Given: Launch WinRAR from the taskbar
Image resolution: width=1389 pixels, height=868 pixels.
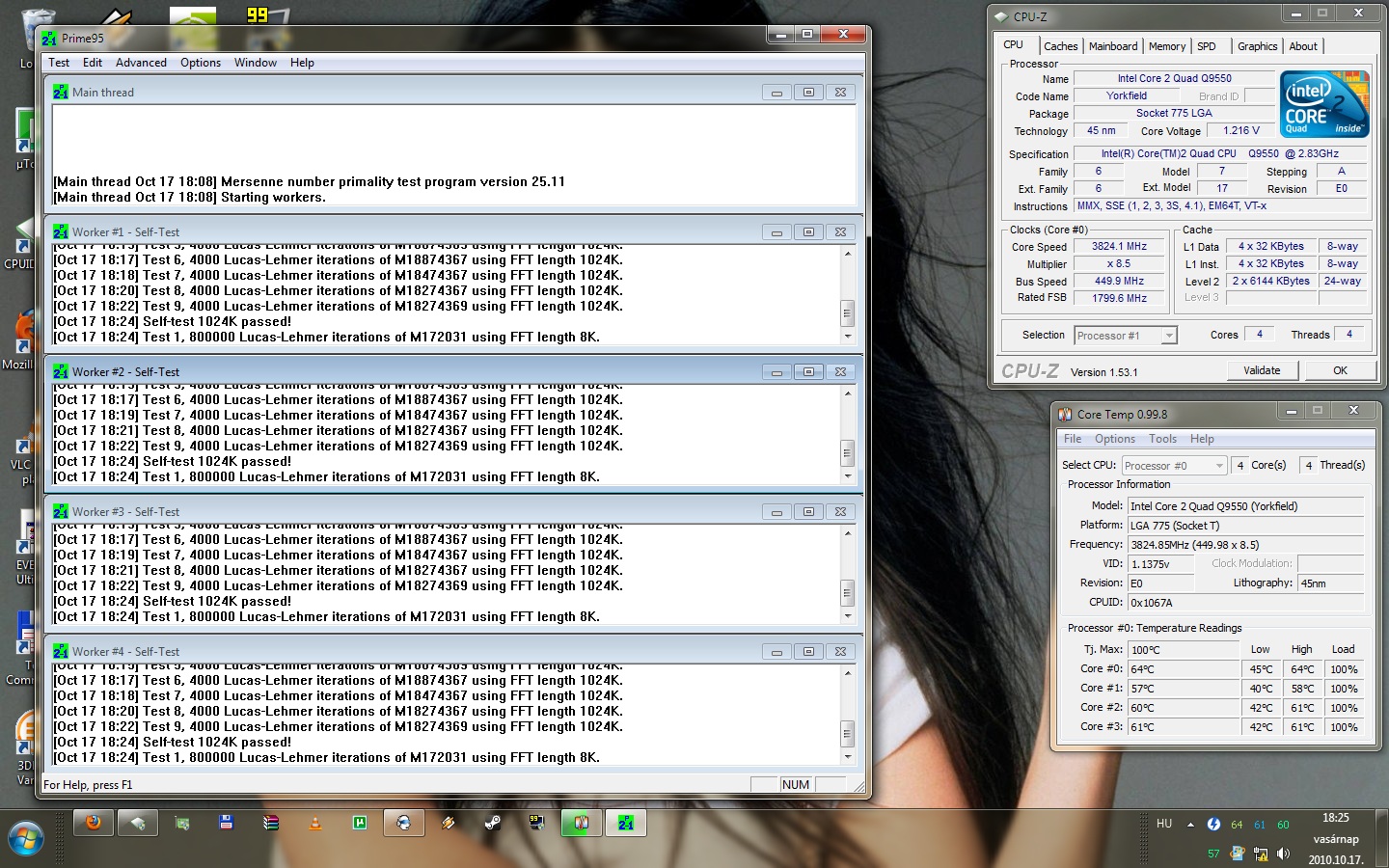Looking at the screenshot, I should pyautogui.click(x=271, y=823).
